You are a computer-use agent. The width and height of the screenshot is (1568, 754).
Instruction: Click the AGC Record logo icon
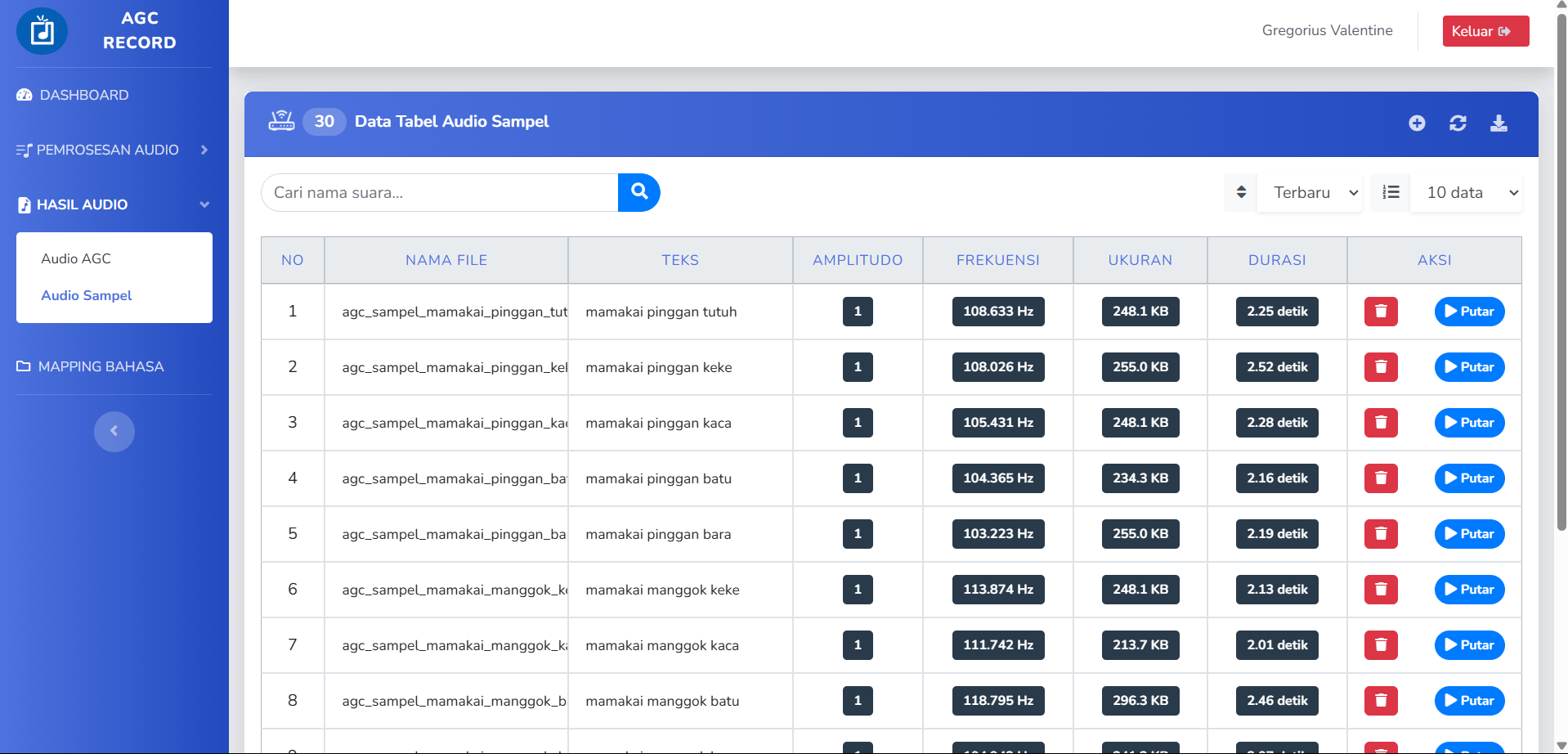[43, 31]
